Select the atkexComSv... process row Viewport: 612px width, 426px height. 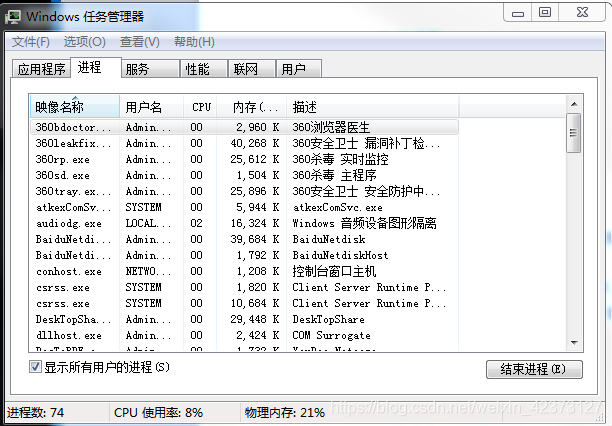244,207
